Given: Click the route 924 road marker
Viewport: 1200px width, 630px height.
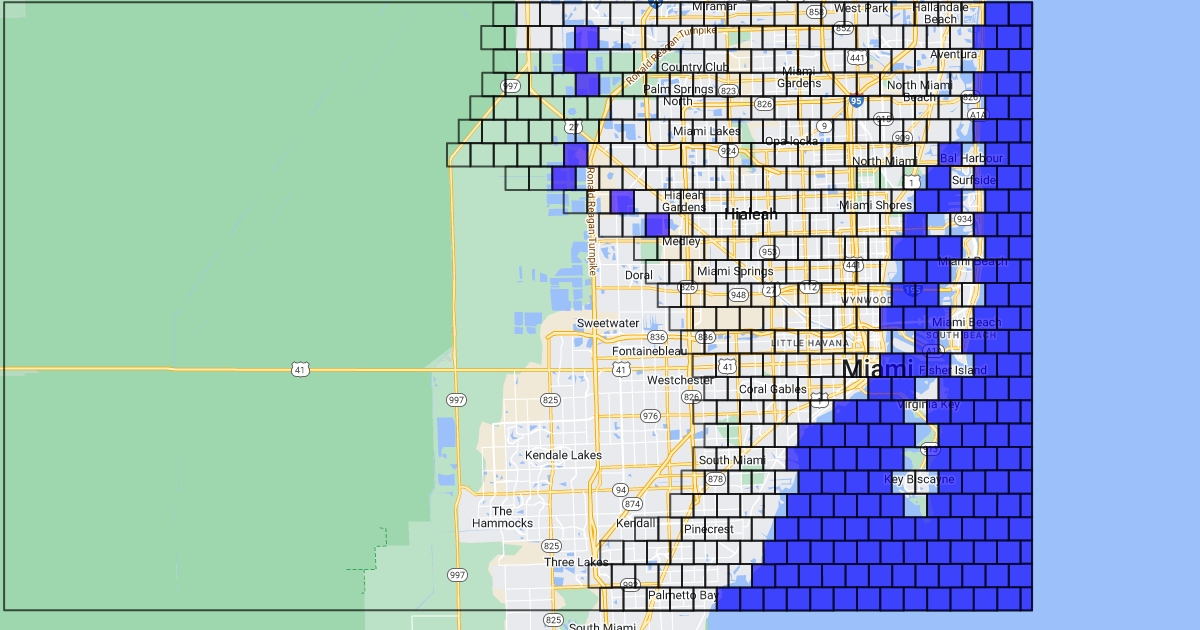Looking at the screenshot, I should click(728, 152).
